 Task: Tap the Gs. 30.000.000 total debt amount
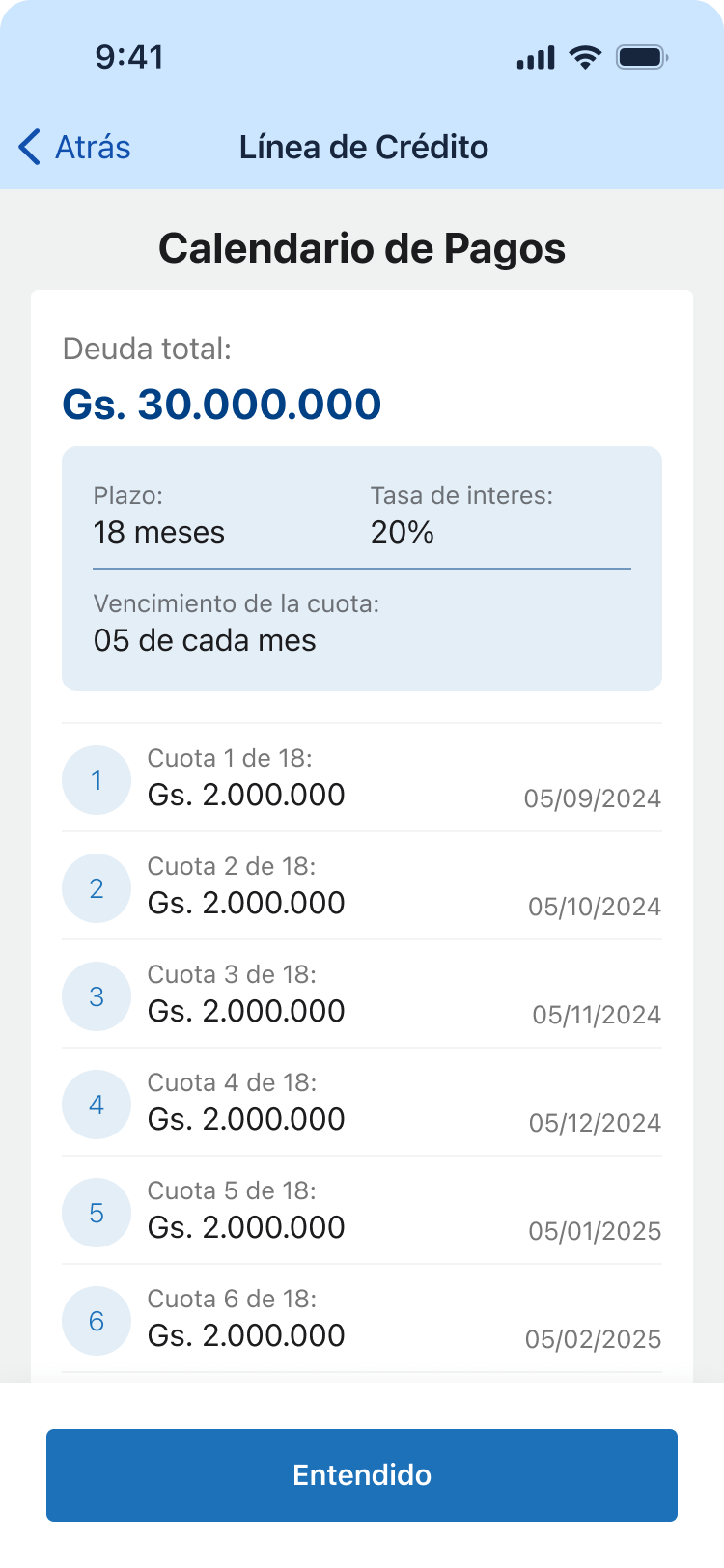click(x=222, y=405)
